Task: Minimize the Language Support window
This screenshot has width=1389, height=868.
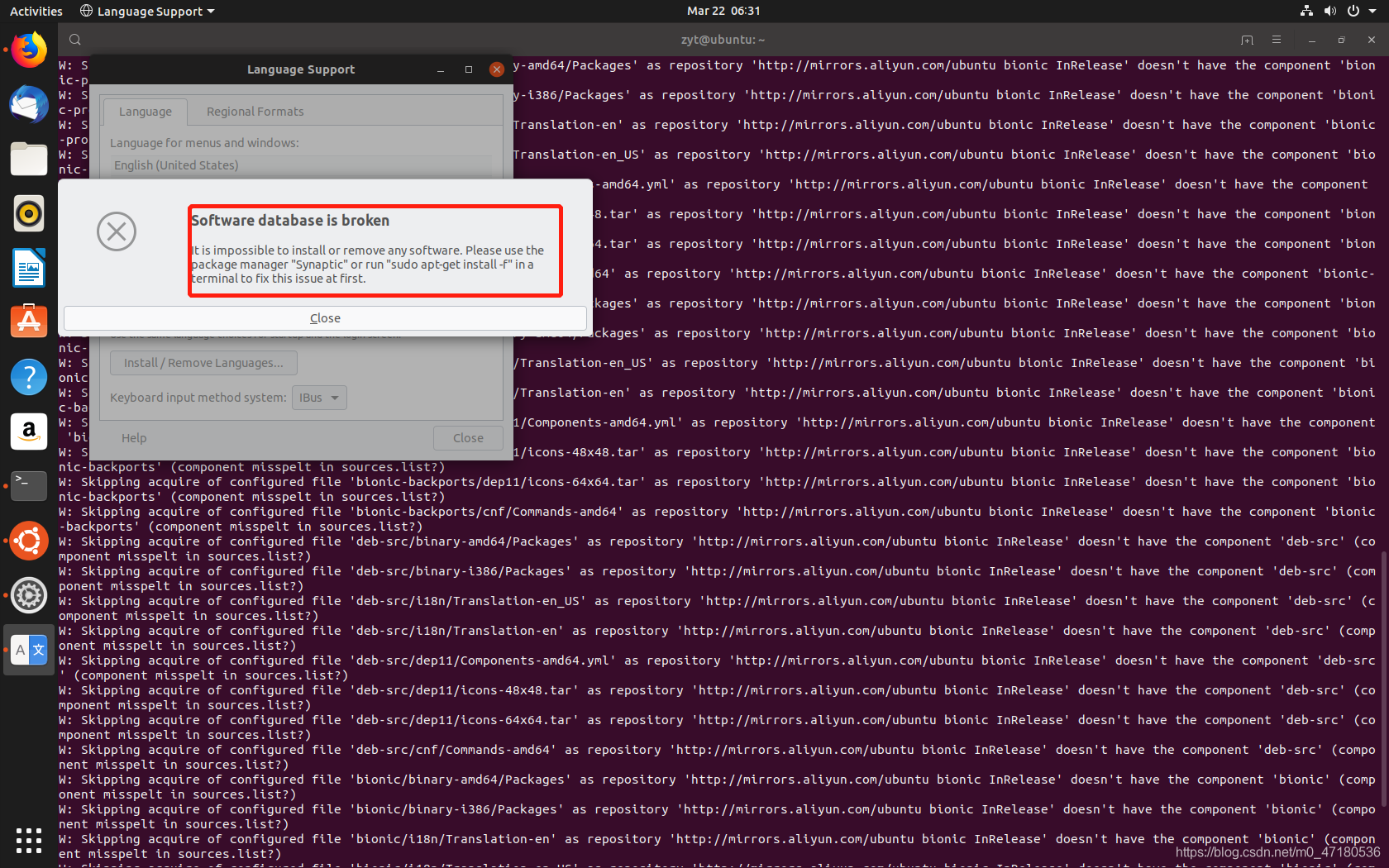Action: (x=441, y=69)
